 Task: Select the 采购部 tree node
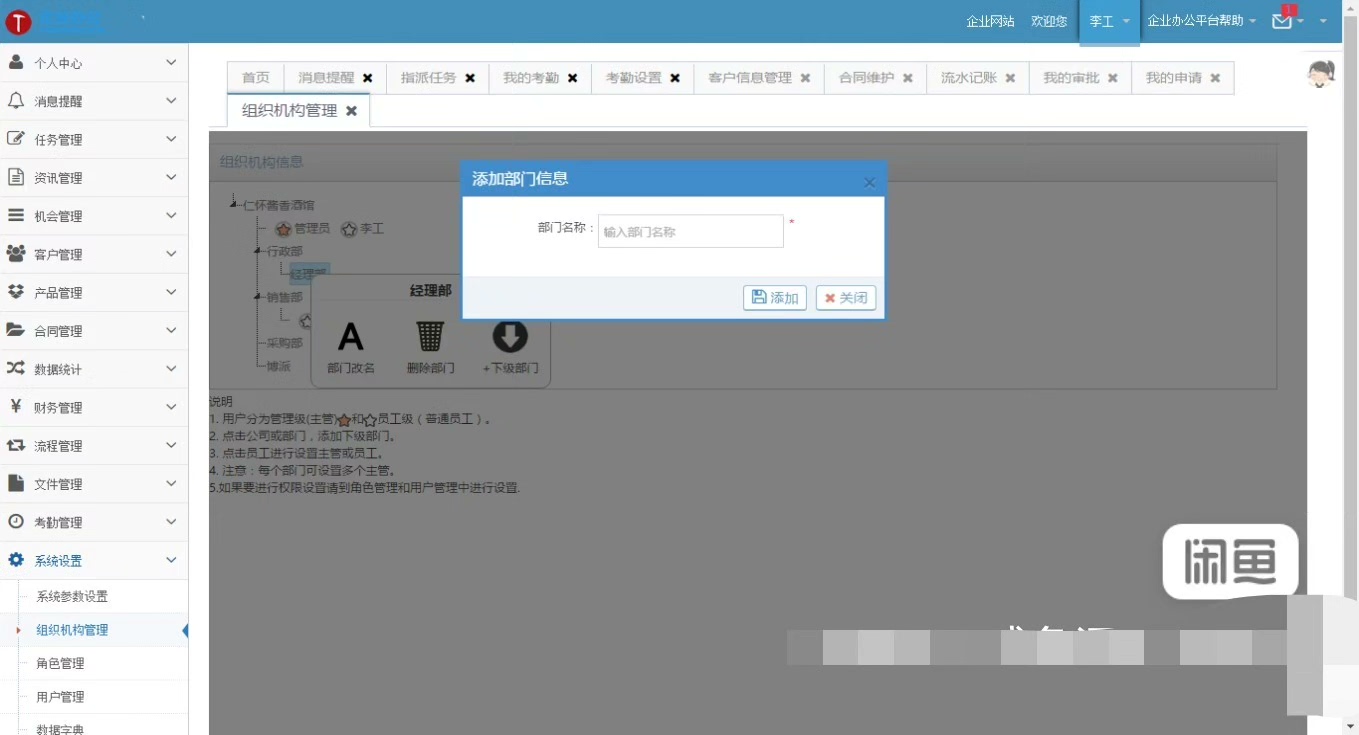[284, 343]
